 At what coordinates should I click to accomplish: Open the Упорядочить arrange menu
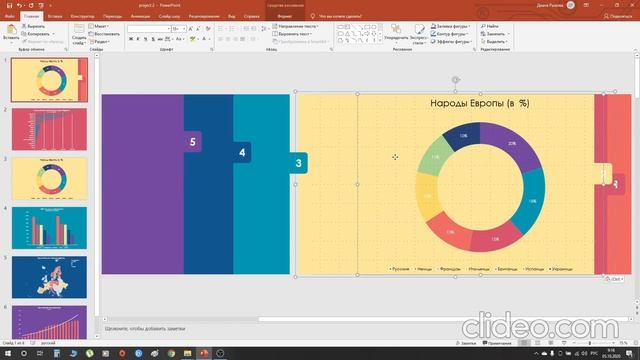click(396, 34)
